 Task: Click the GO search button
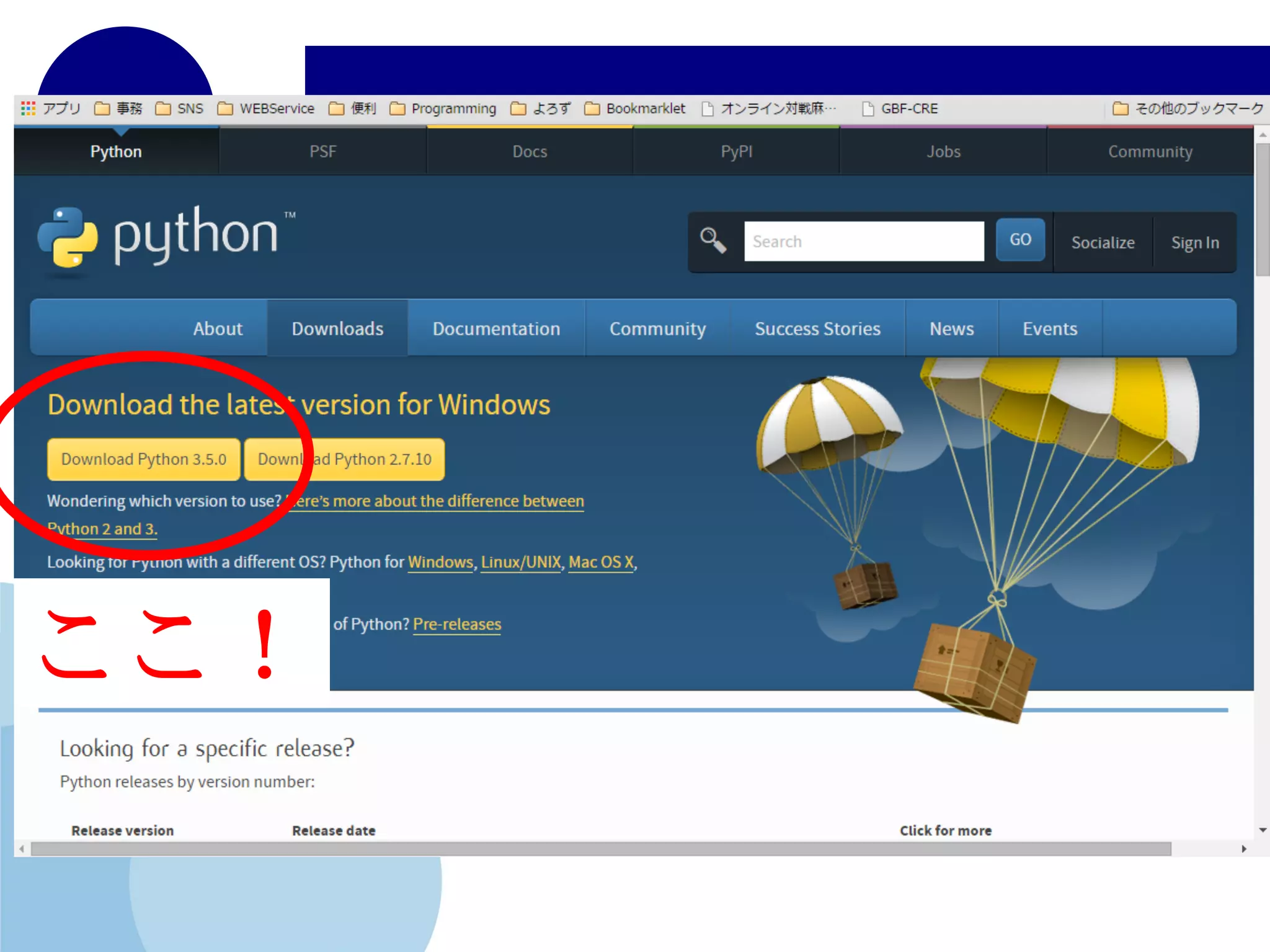click(x=1020, y=239)
